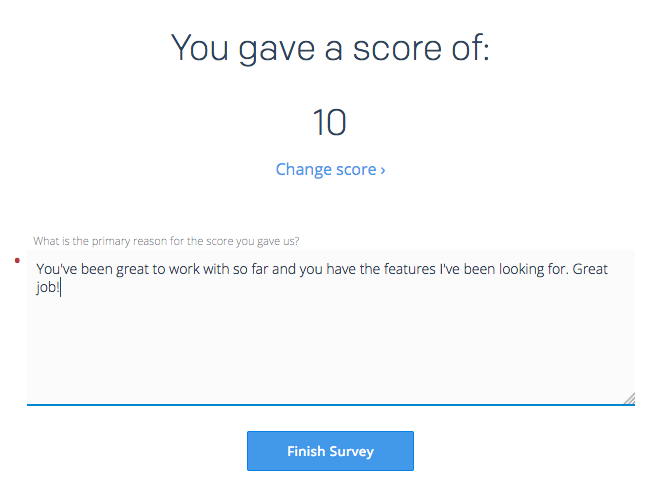658x498 pixels.
Task: Click the word "Survey" on the blue button
Action: [x=350, y=451]
